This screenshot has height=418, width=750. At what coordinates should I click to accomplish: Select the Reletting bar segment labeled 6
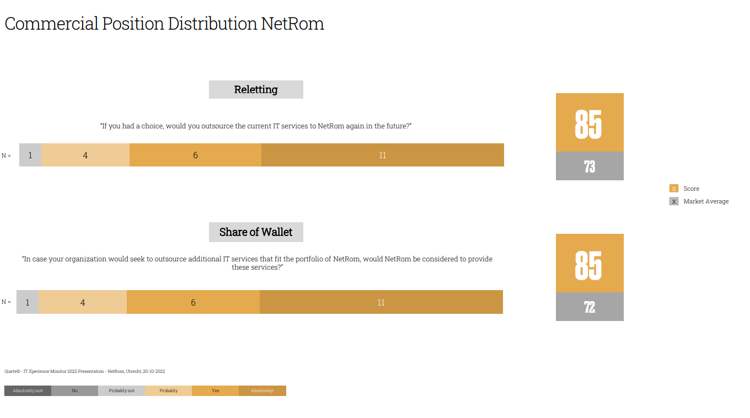pyautogui.click(x=195, y=155)
